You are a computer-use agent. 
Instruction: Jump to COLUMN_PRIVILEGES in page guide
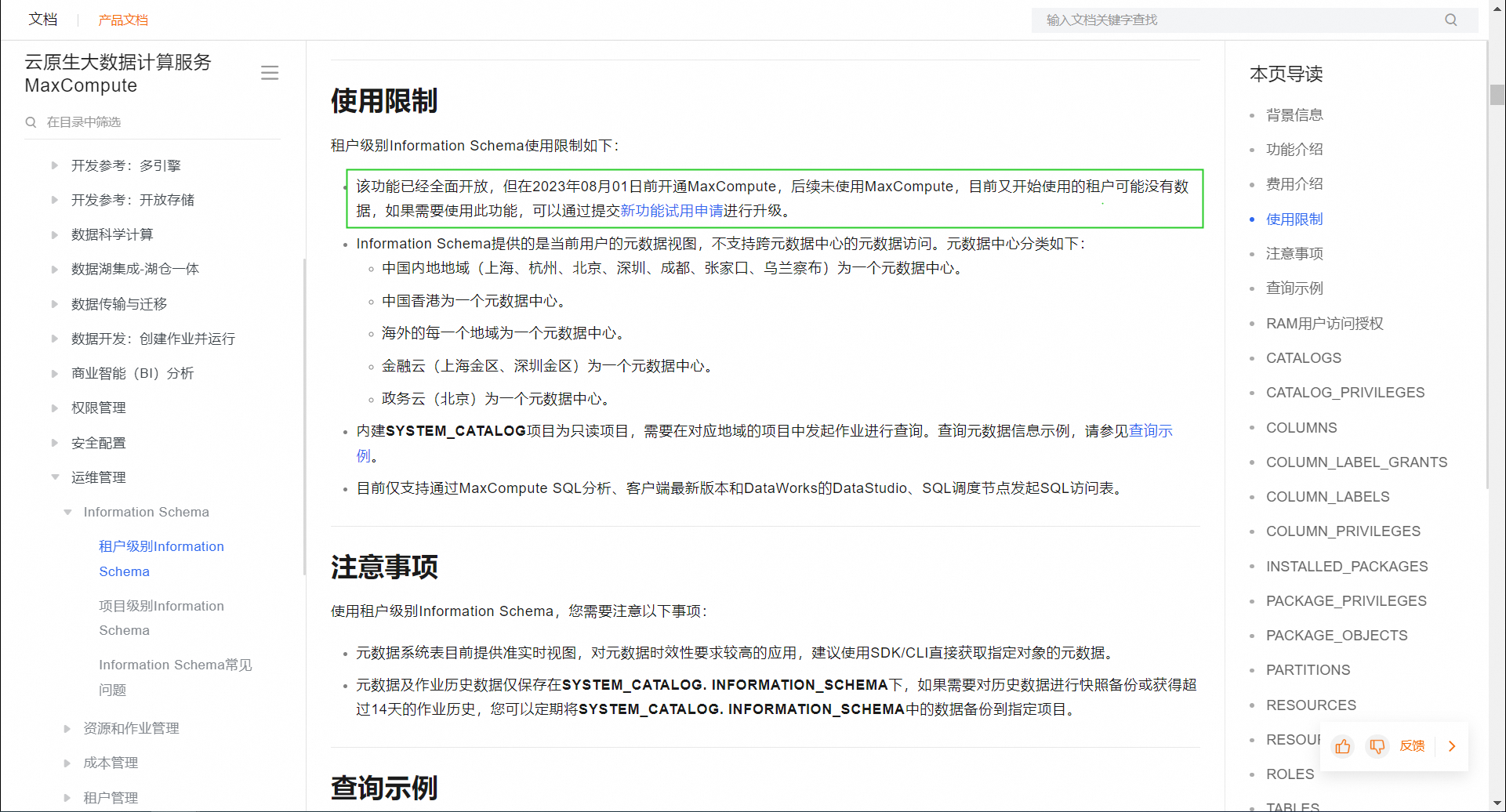click(x=1343, y=531)
